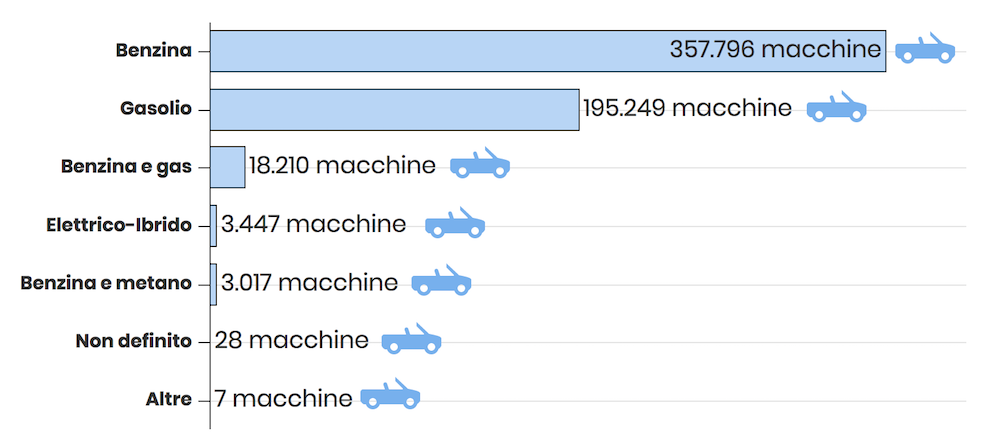Click the Non definito label
This screenshot has height=448, width=1000.
coord(134,341)
